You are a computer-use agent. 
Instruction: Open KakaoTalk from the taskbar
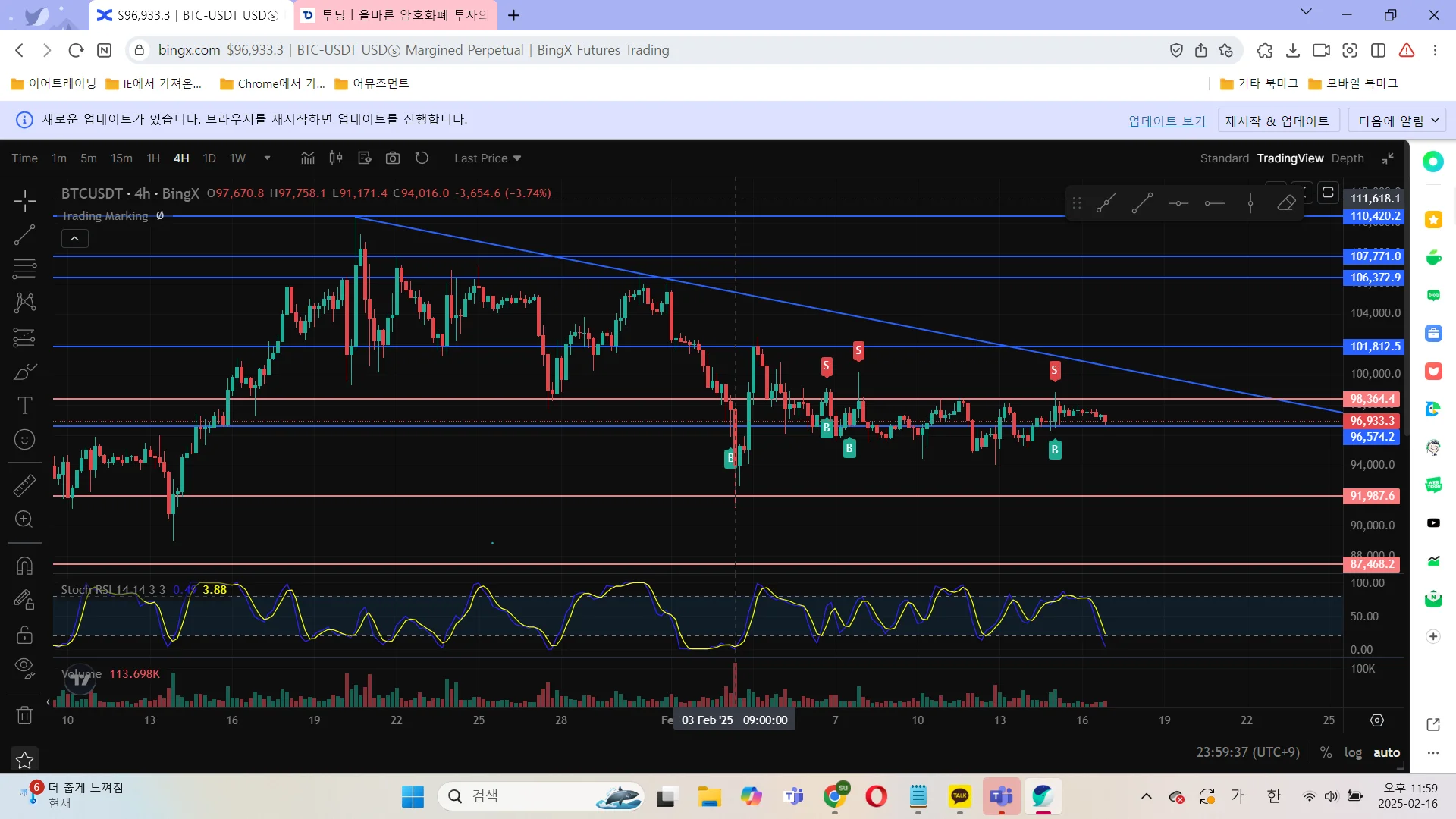click(959, 796)
